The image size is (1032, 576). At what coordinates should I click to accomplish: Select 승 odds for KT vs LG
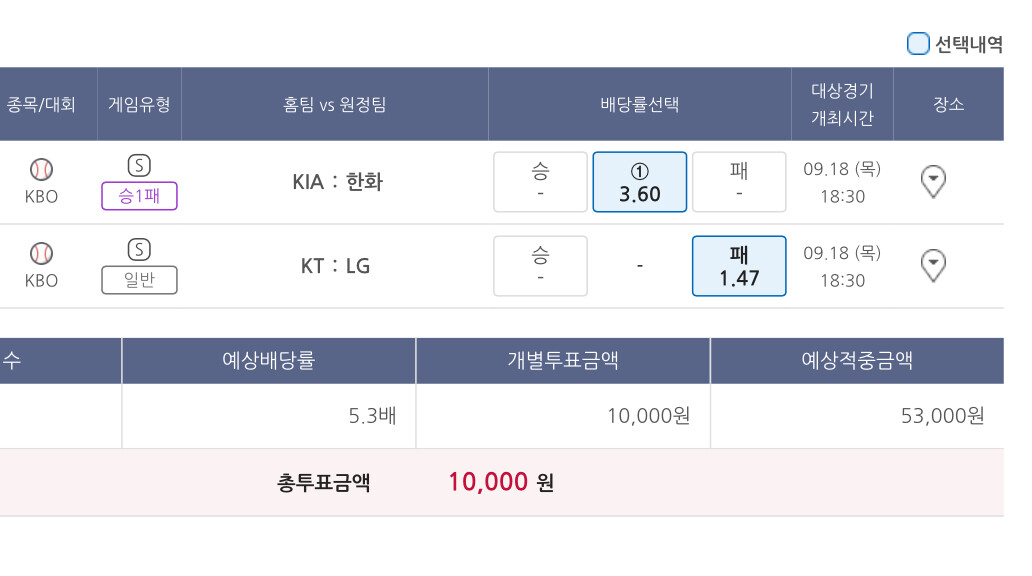540,266
